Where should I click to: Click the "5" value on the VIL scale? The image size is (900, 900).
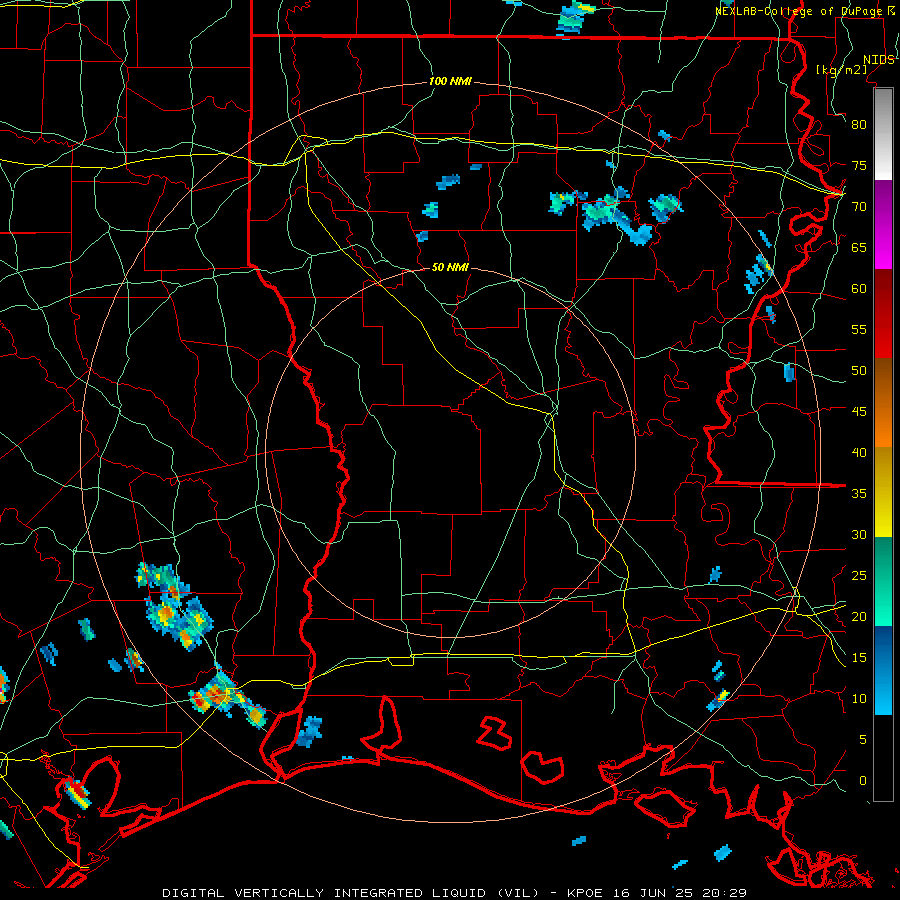point(863,740)
